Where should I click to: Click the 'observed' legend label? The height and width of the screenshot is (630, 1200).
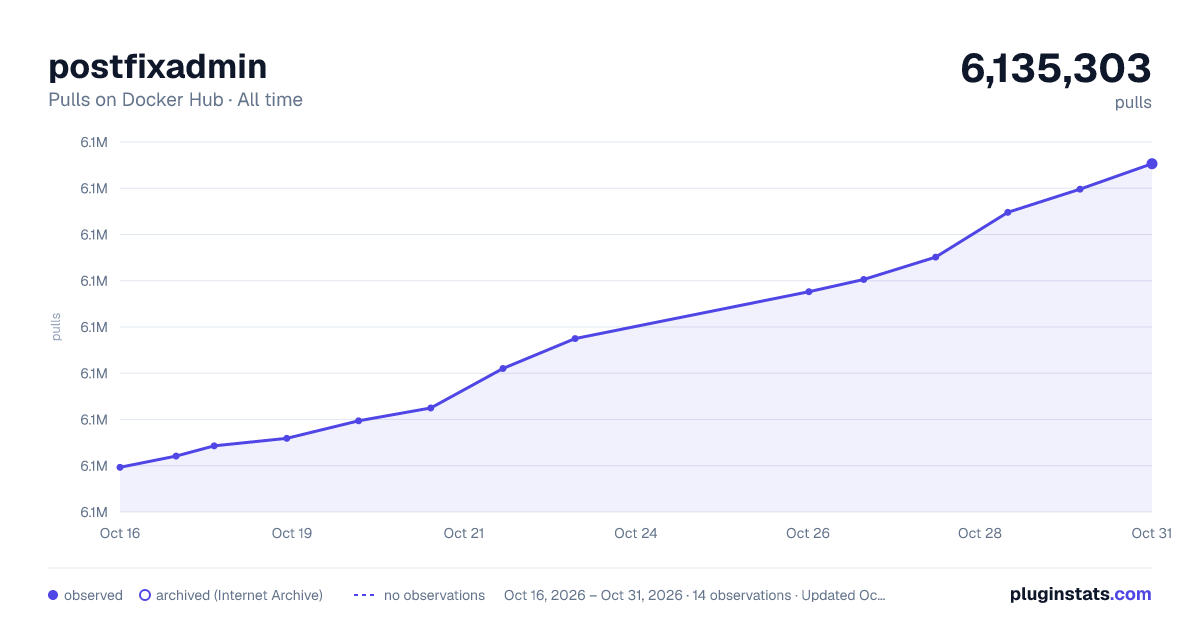point(93,595)
